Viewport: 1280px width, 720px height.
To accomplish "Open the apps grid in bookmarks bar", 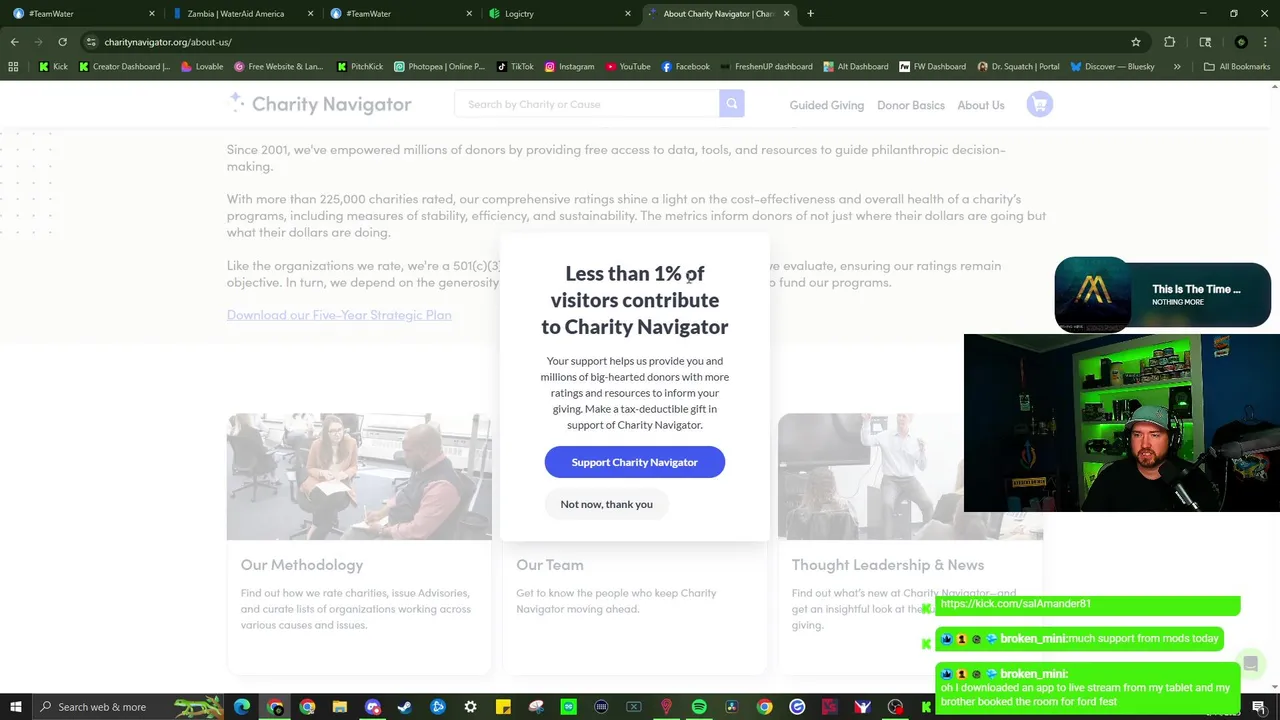I will [x=13, y=67].
